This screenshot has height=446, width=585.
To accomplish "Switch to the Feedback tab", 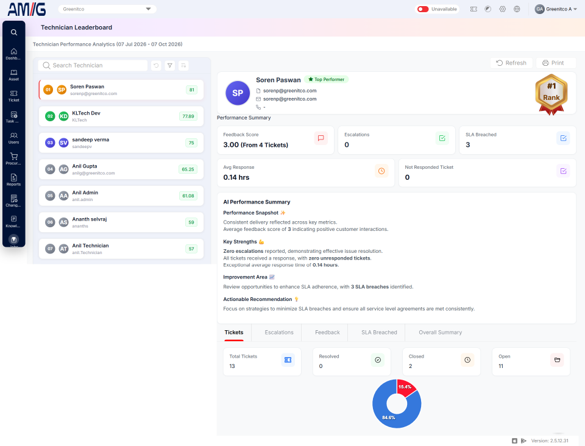I will 327,332.
